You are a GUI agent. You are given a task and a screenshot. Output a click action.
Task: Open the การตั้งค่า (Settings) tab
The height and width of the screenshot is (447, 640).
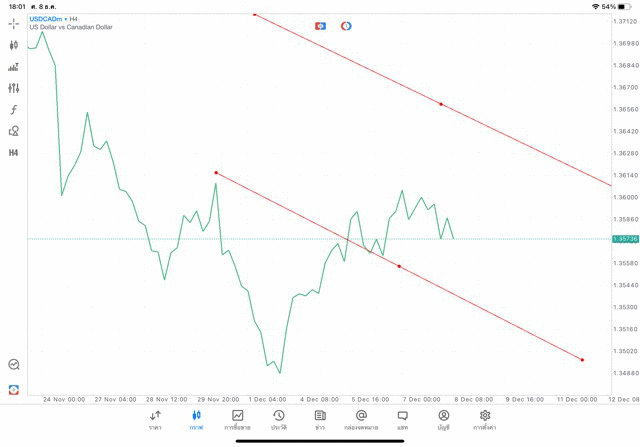coord(485,419)
